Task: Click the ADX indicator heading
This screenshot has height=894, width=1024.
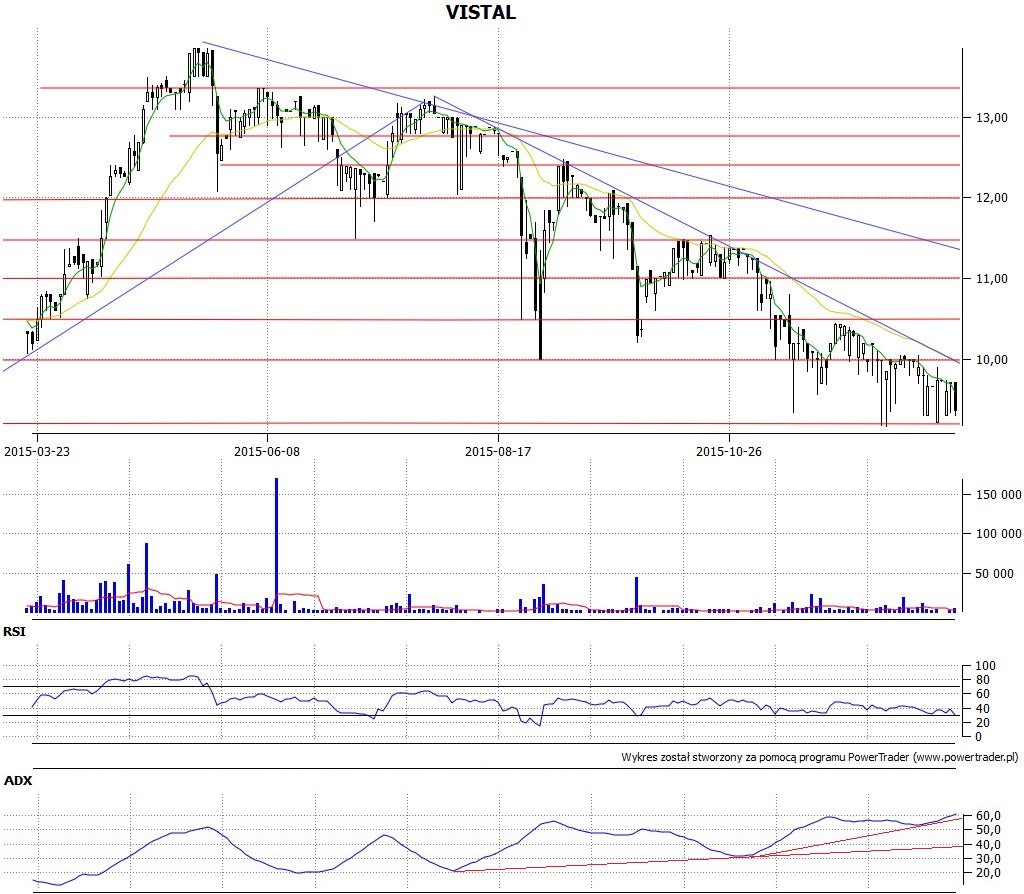Action: click(18, 780)
